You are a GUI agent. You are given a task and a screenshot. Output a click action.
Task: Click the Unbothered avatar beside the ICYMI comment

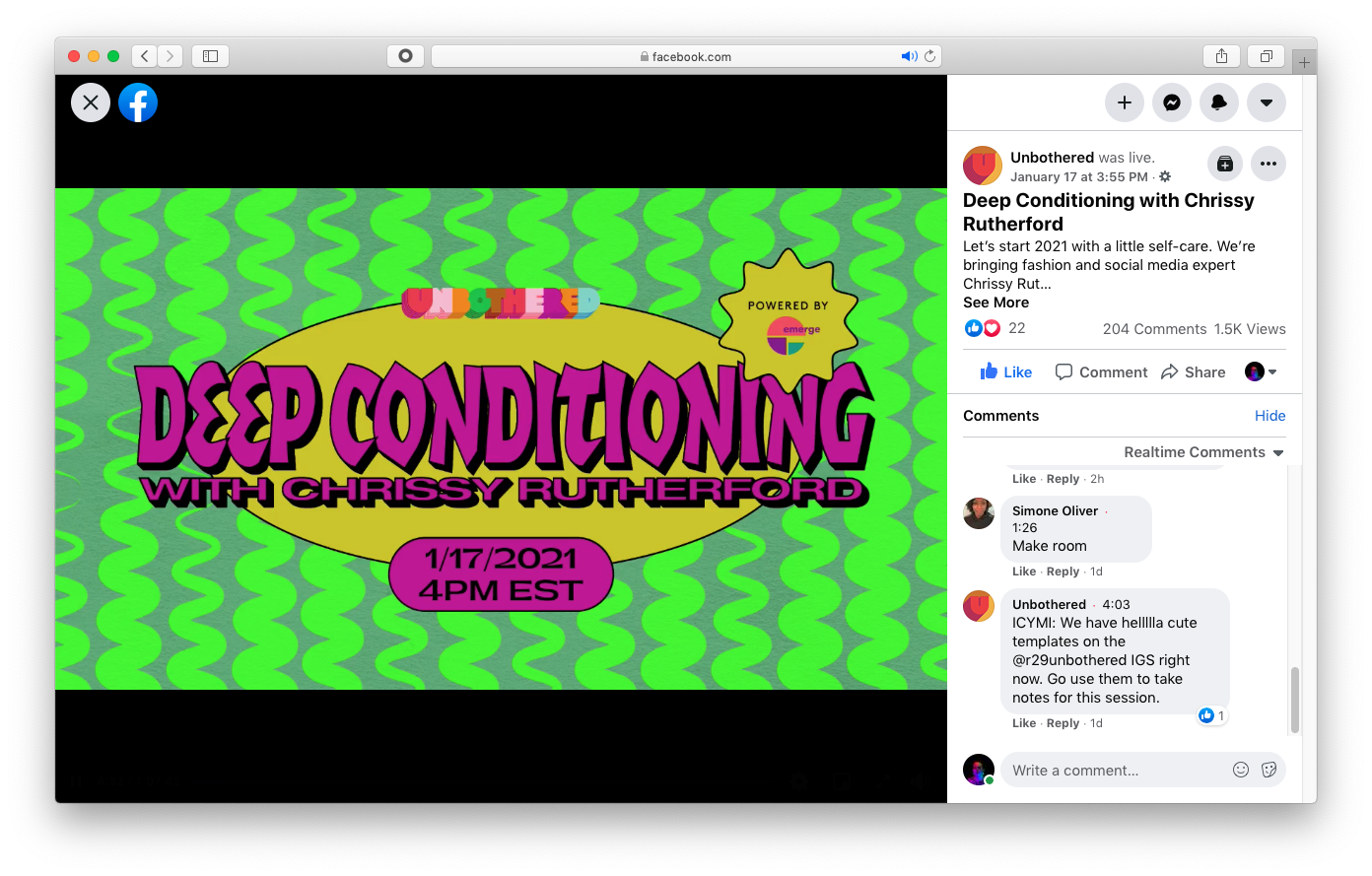(x=979, y=606)
